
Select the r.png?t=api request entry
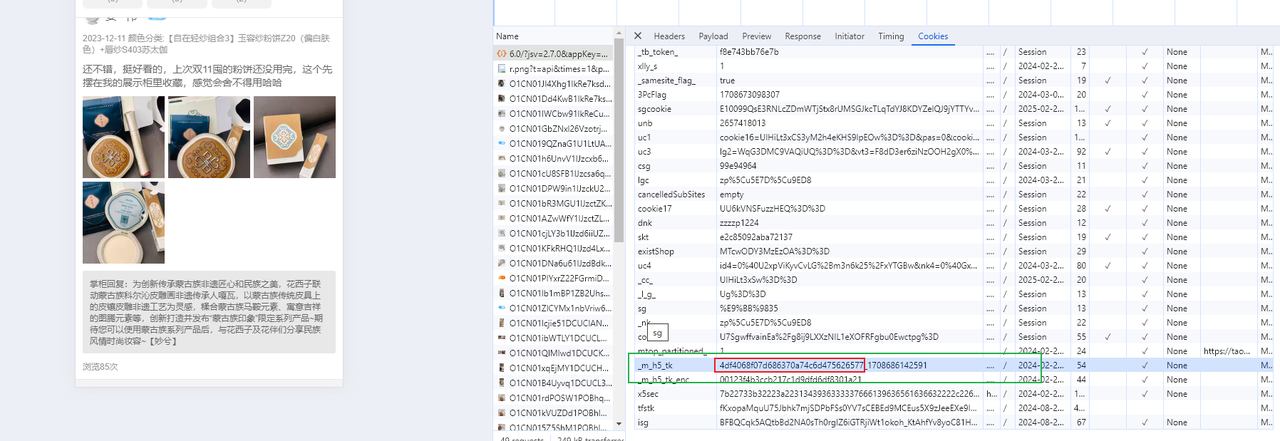[558, 69]
